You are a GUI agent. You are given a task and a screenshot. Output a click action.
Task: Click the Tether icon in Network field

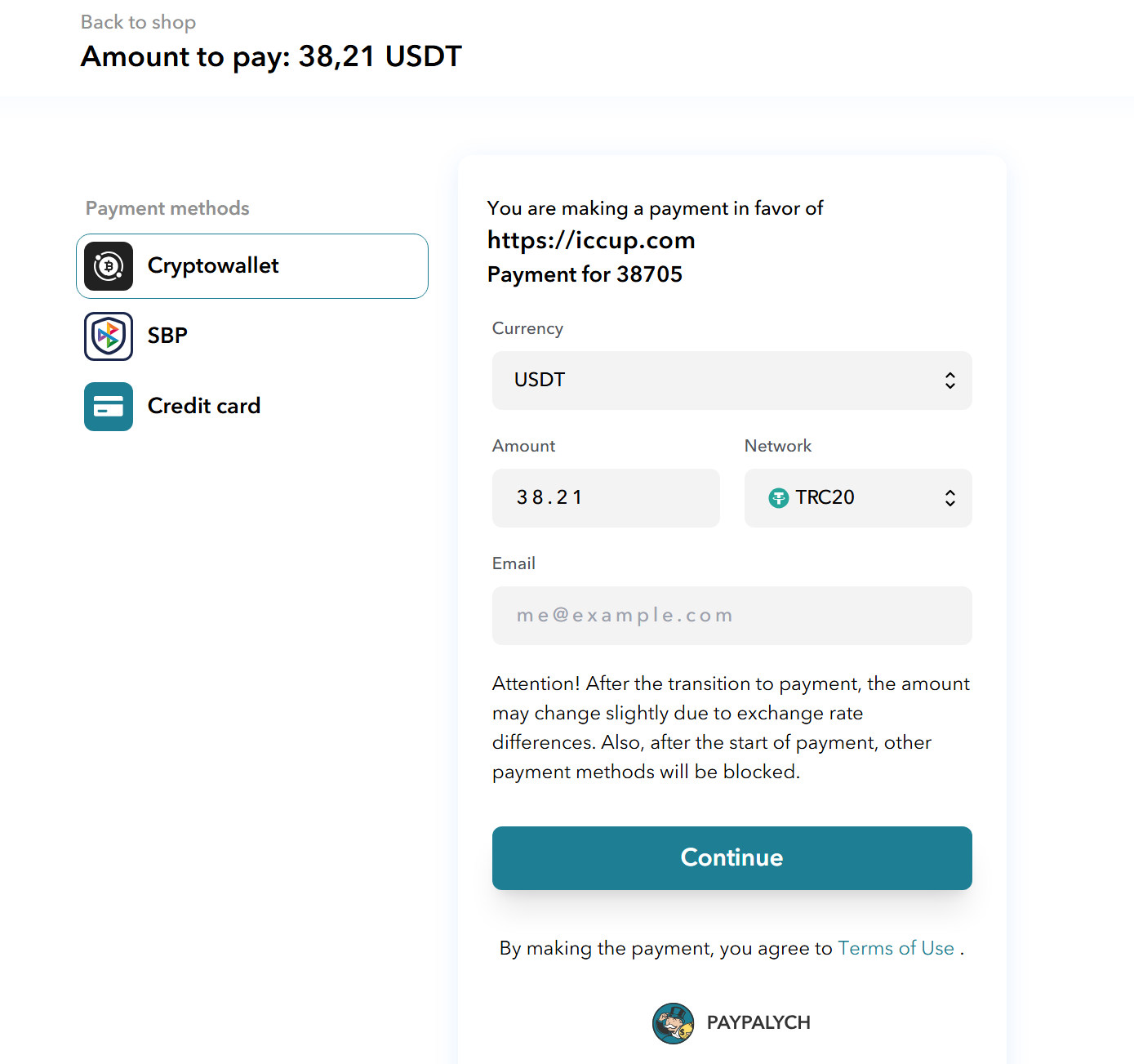click(779, 497)
